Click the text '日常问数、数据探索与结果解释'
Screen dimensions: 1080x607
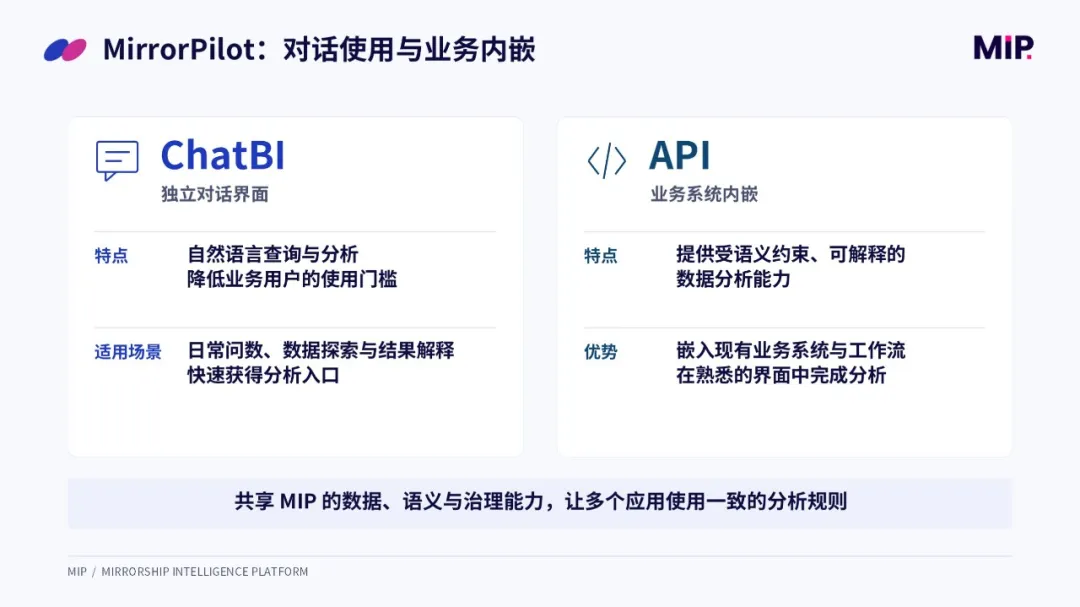pyautogui.click(x=321, y=350)
